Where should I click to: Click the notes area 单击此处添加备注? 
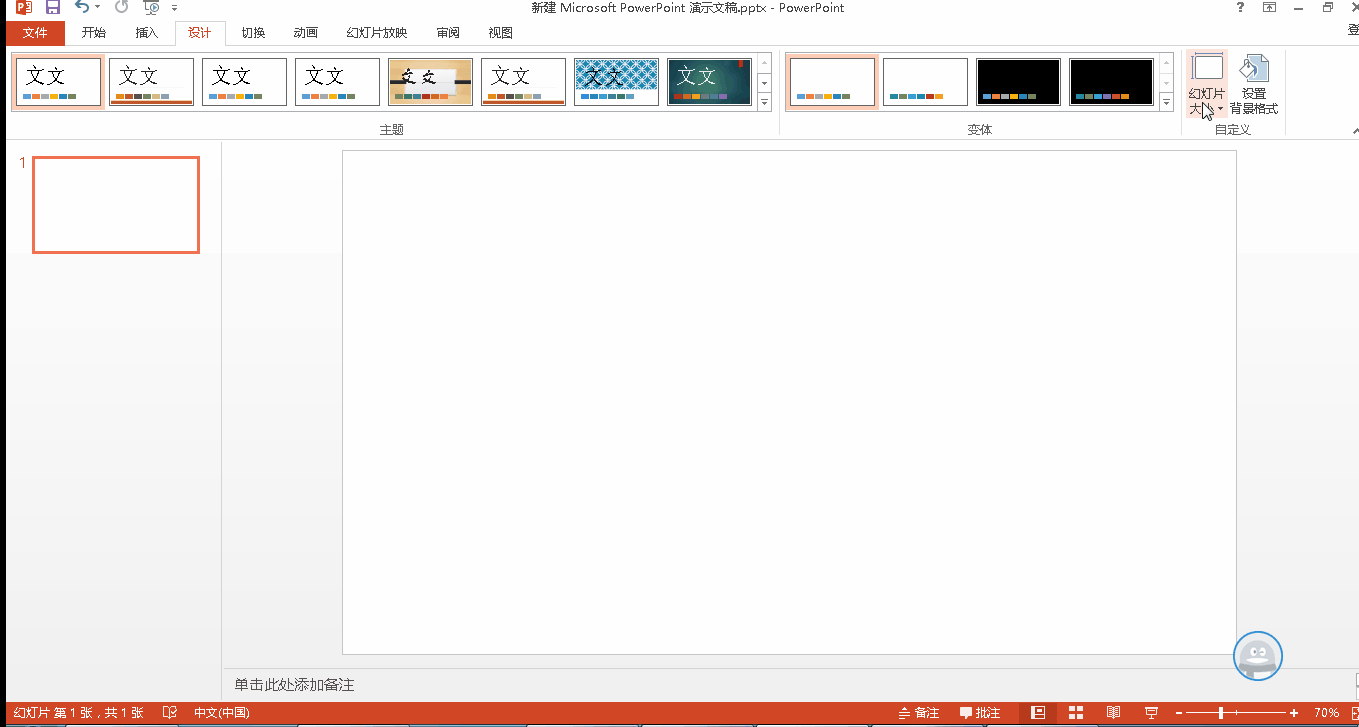click(x=294, y=685)
